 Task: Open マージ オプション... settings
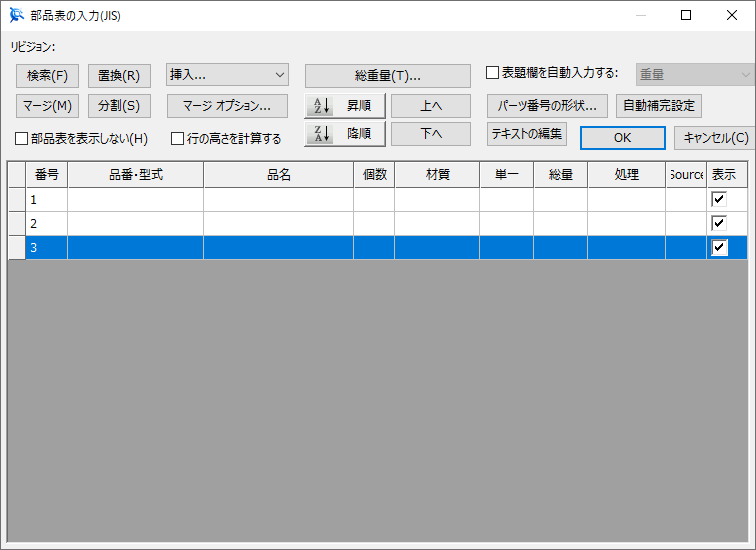[x=227, y=106]
